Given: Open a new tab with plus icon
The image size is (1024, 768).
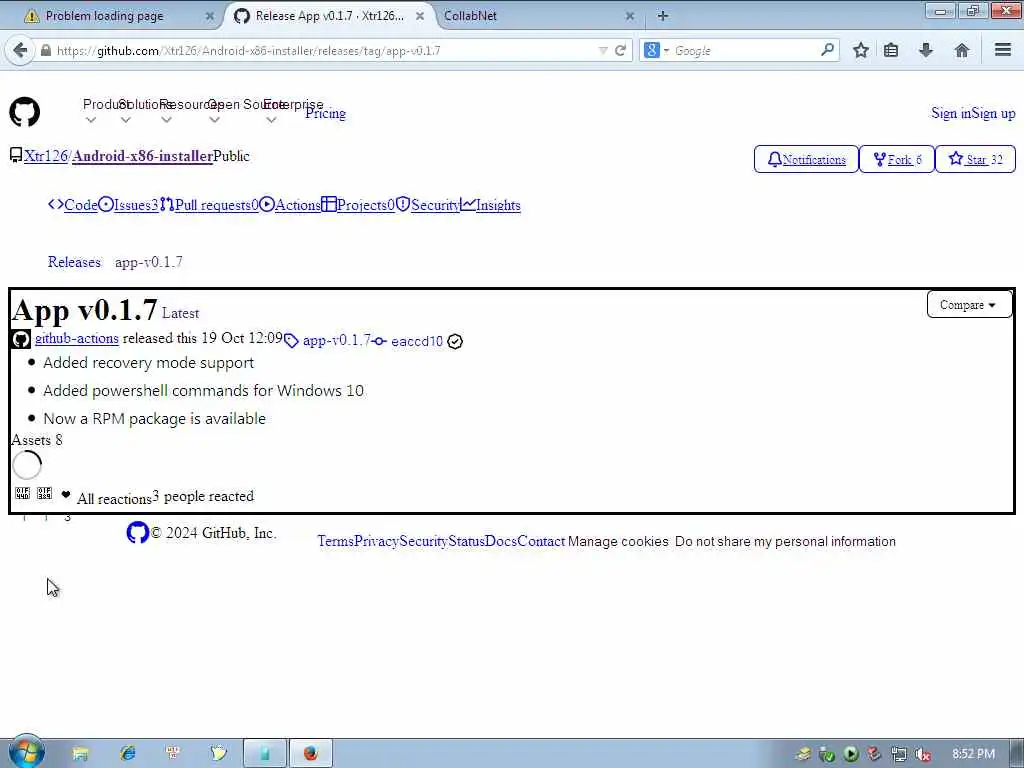Looking at the screenshot, I should point(663,16).
